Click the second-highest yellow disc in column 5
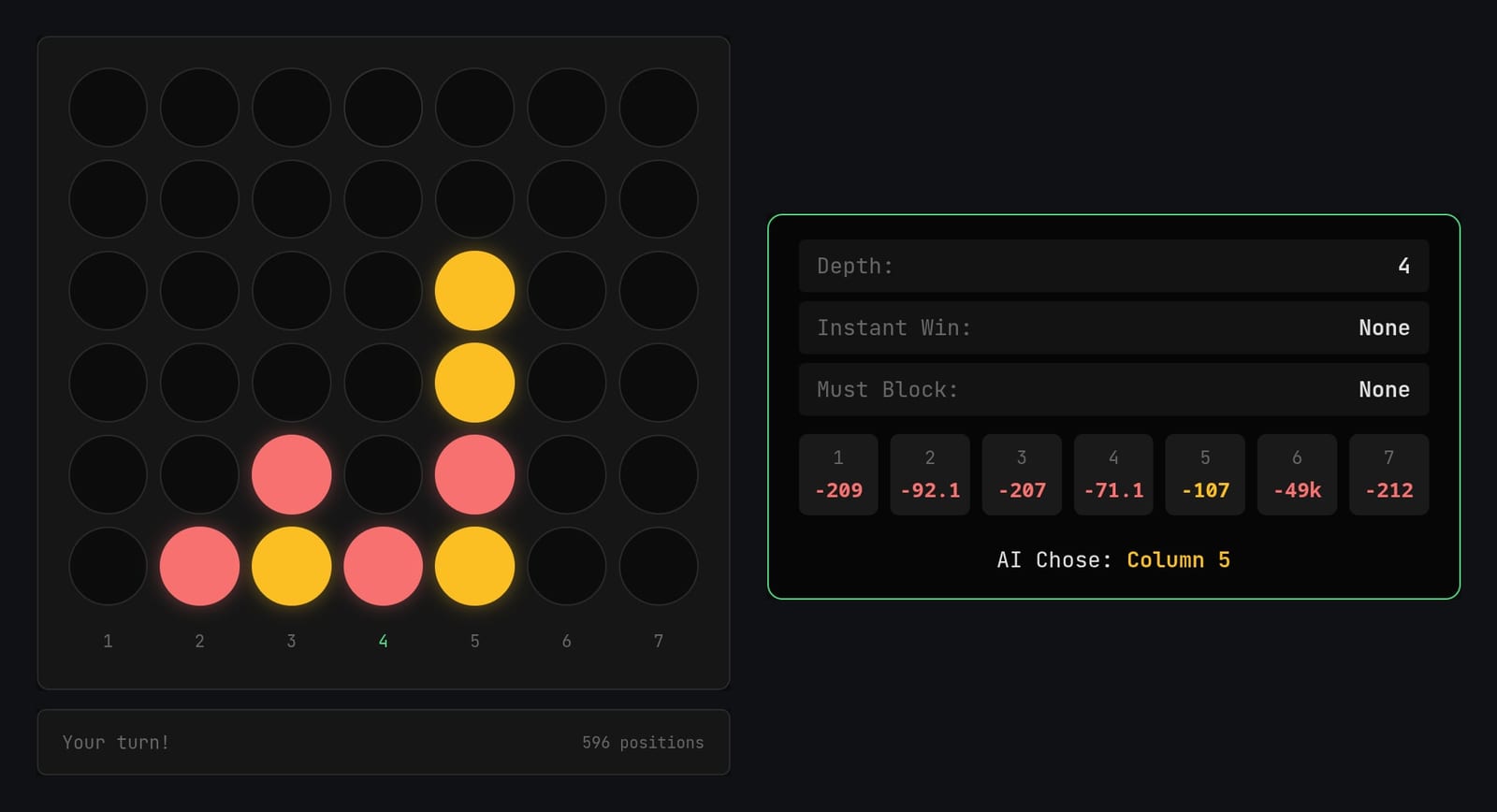The height and width of the screenshot is (812, 1497). coord(474,383)
